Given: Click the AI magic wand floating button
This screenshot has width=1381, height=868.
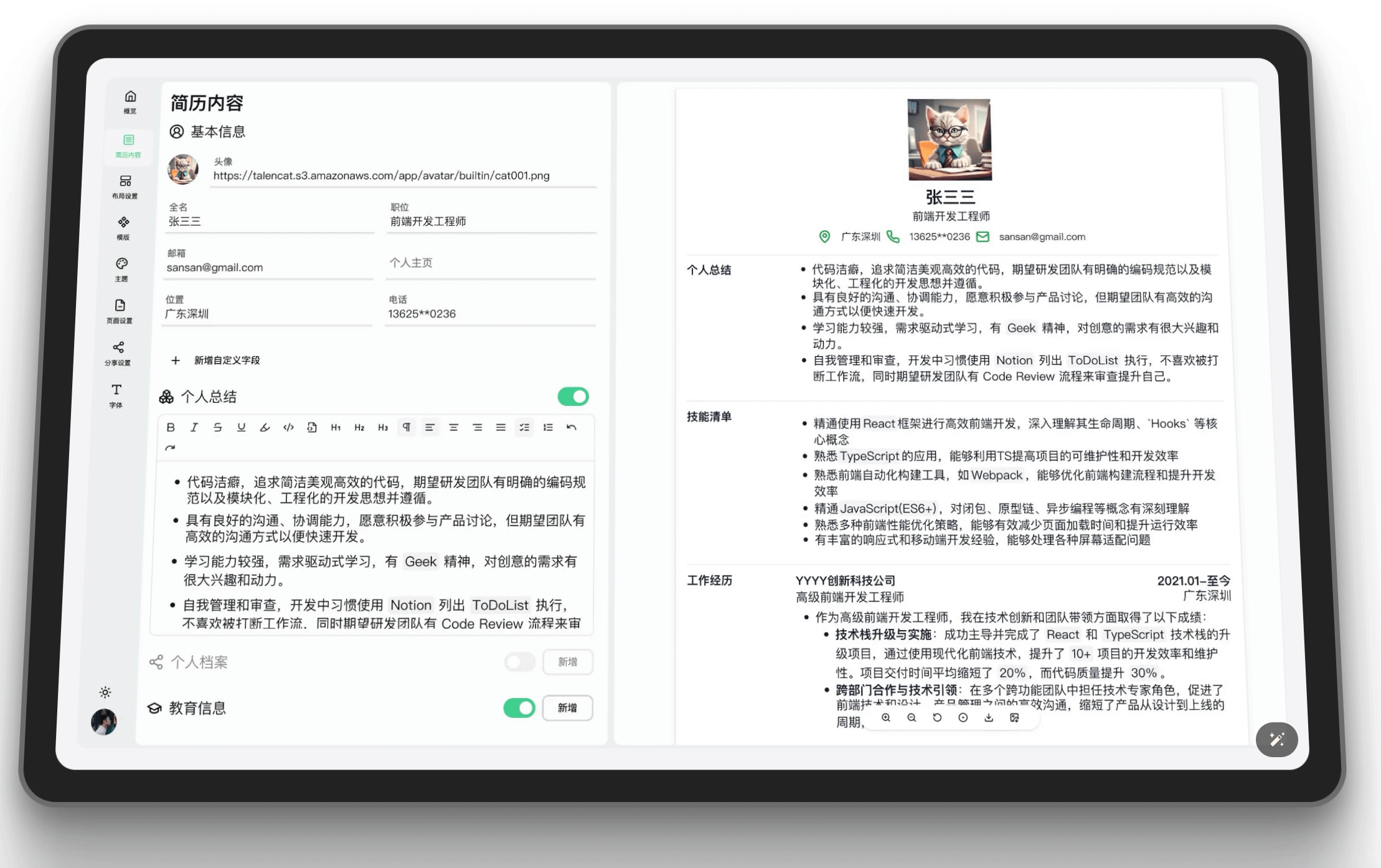Looking at the screenshot, I should coord(1276,739).
